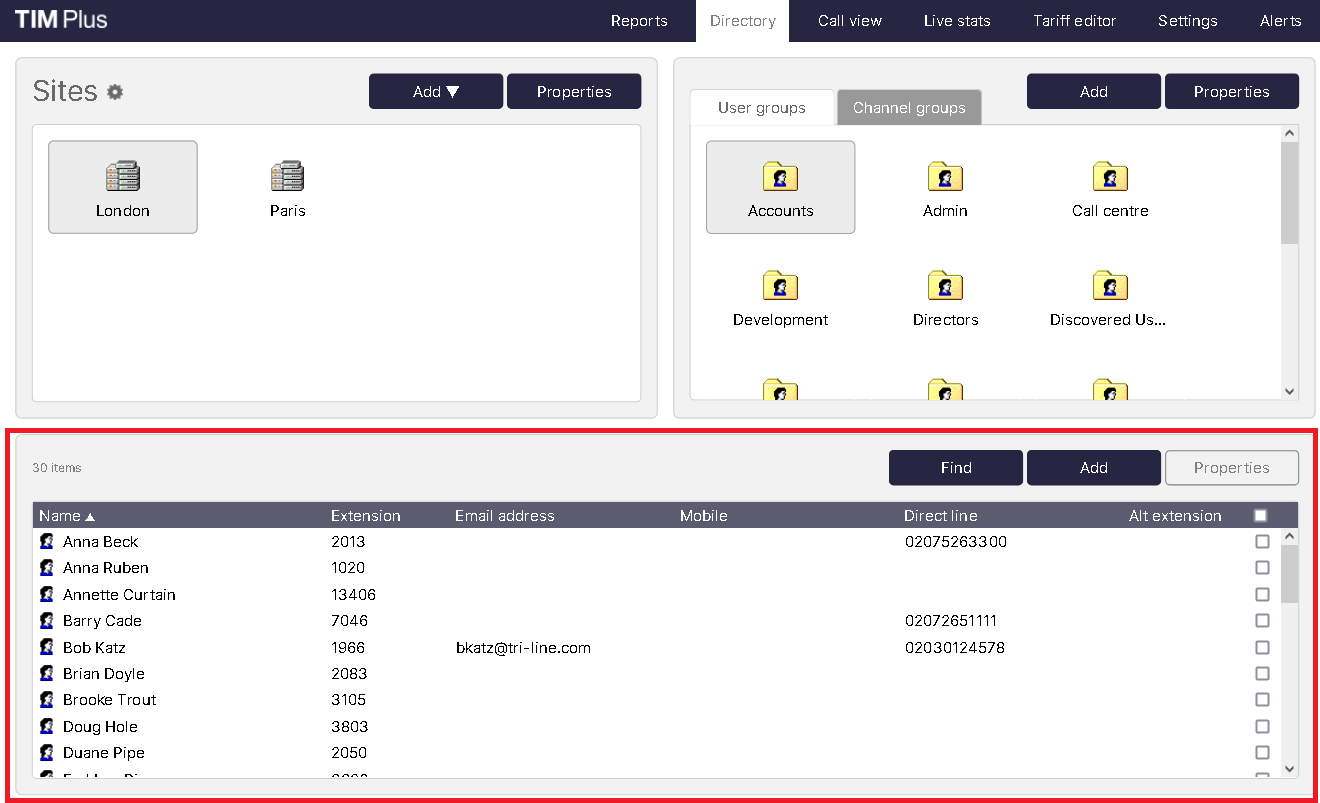Tick the checkbox for Anna Beck
The image size is (1320, 803).
(1262, 542)
